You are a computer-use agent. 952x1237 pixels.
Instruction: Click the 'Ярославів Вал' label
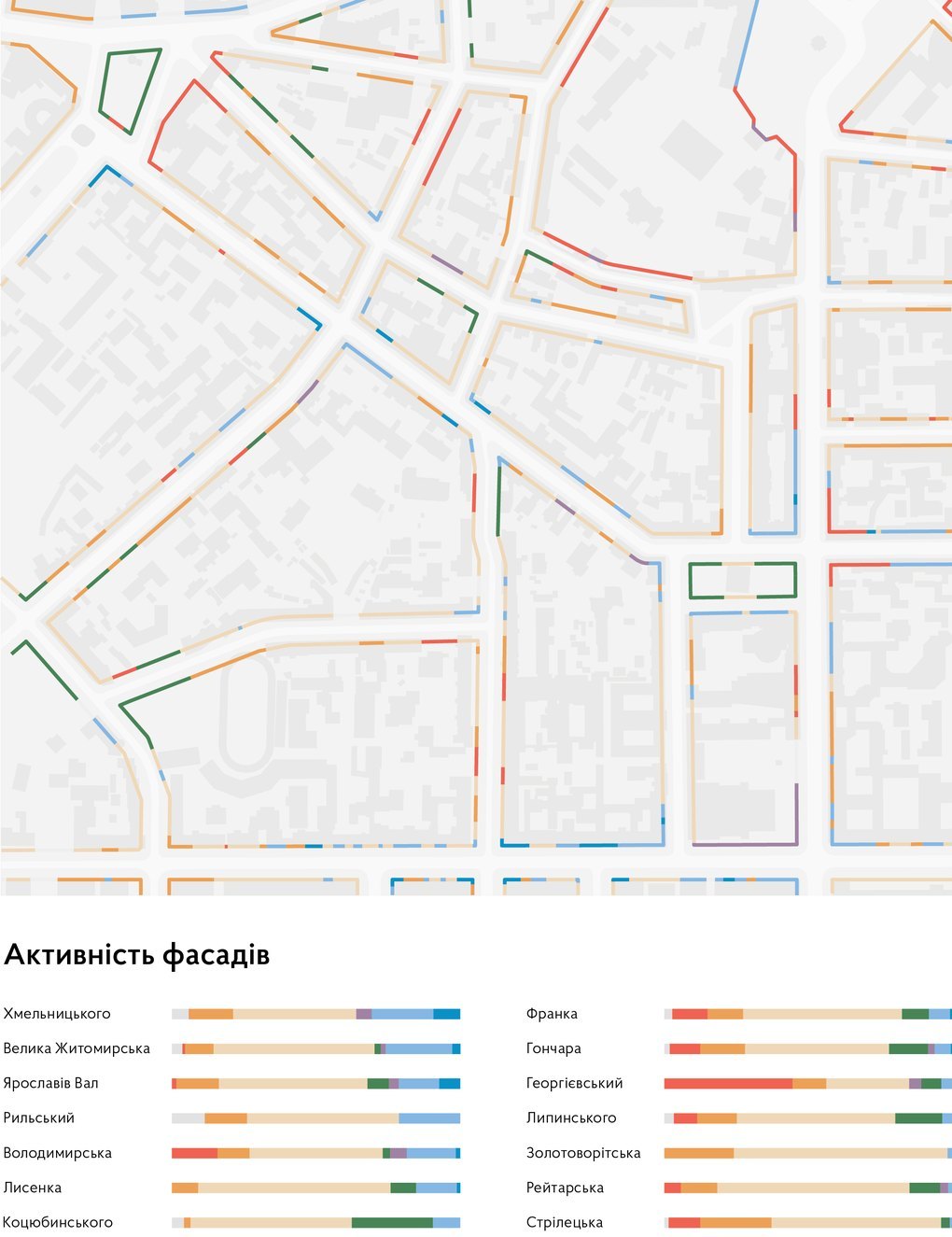[50, 1083]
